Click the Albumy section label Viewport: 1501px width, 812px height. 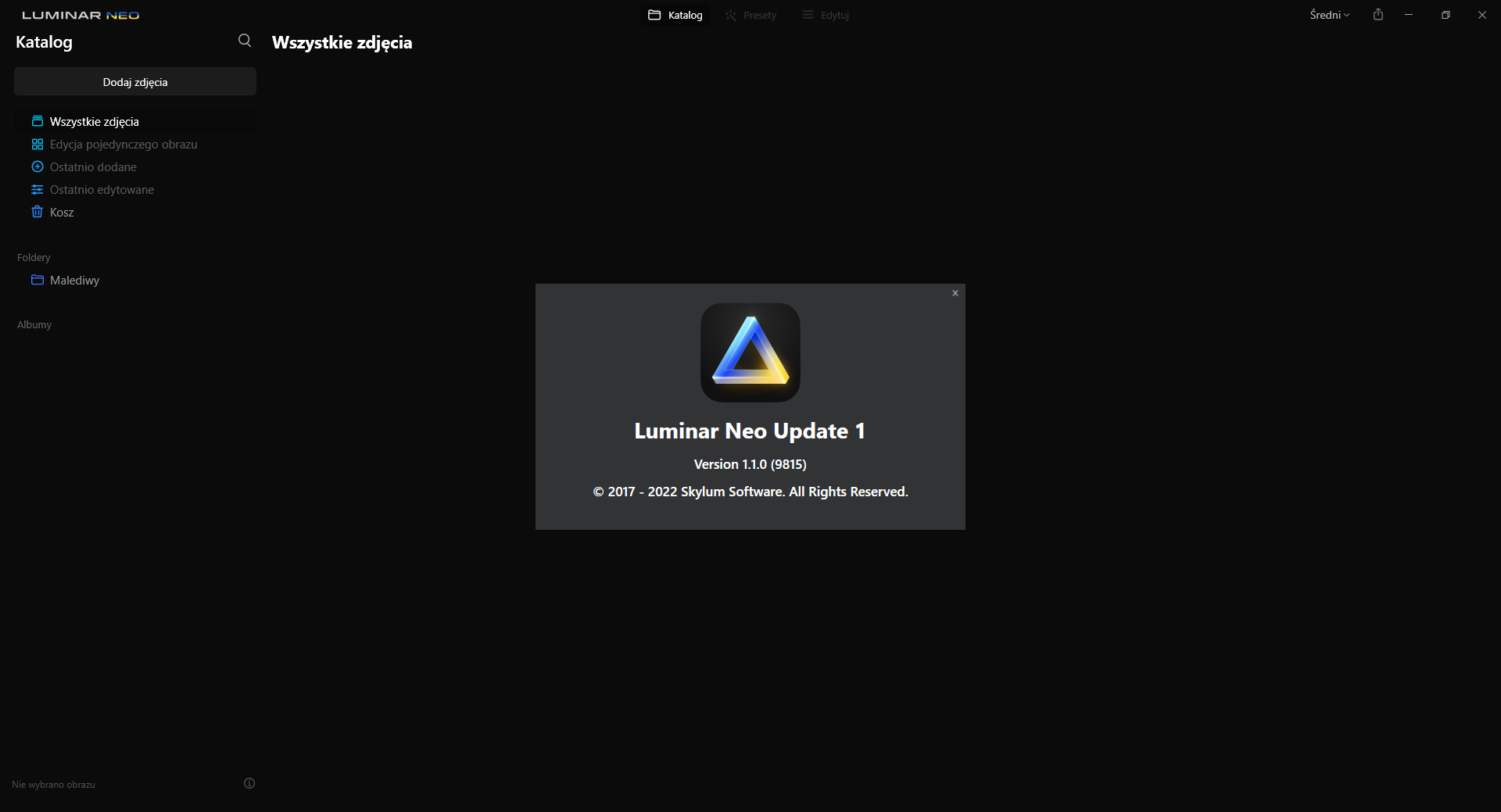[x=34, y=324]
